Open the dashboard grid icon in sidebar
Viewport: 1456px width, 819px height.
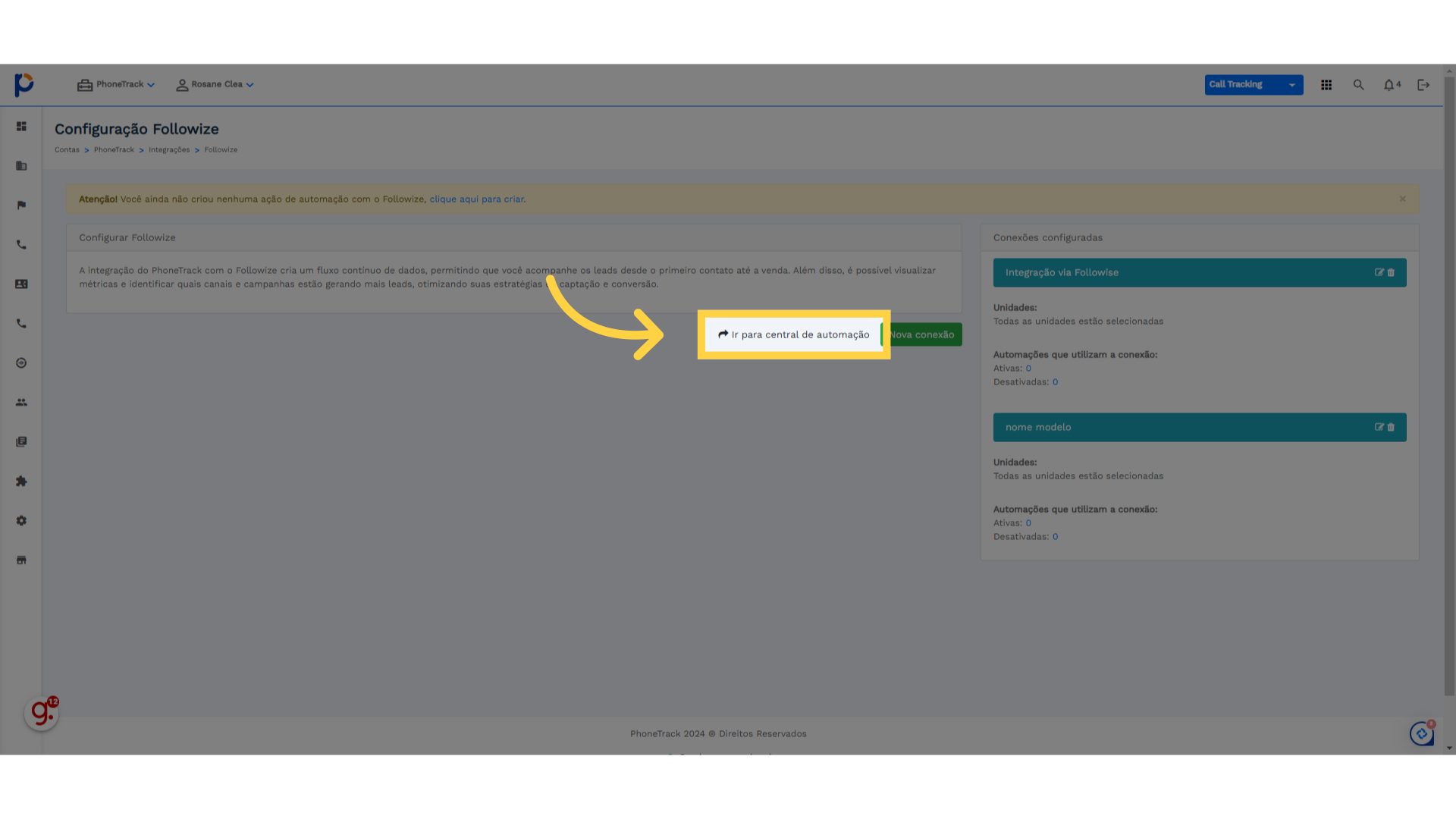(x=21, y=127)
